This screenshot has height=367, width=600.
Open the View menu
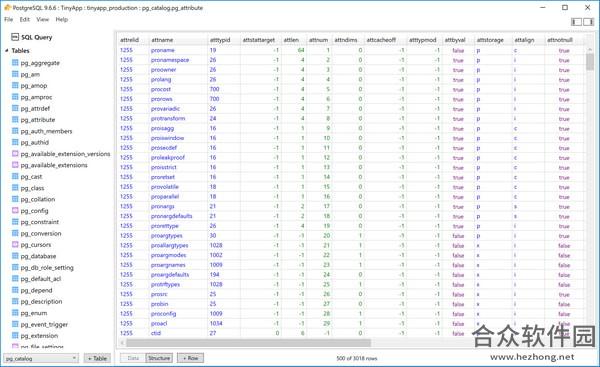(42, 19)
